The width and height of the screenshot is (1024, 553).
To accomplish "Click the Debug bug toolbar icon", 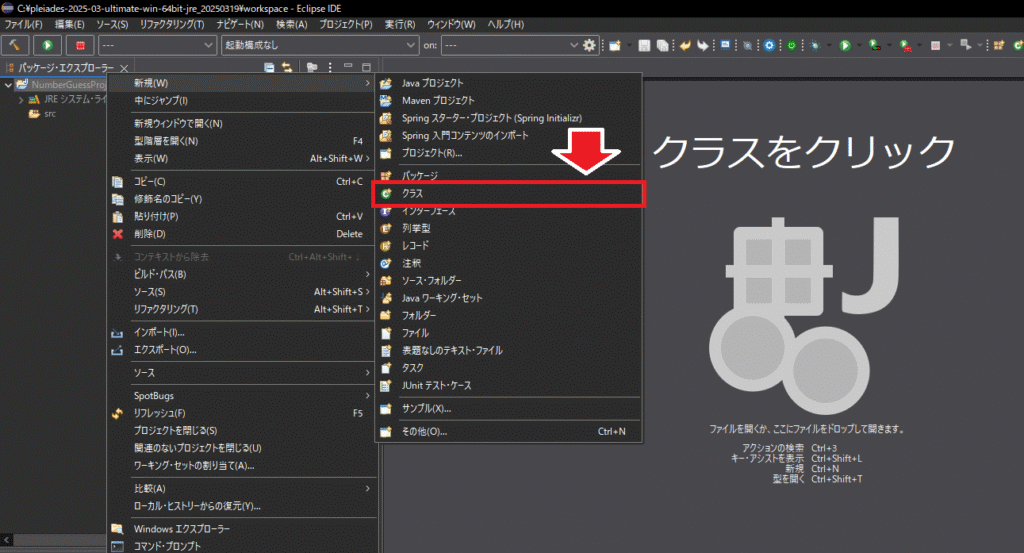I will tap(814, 45).
